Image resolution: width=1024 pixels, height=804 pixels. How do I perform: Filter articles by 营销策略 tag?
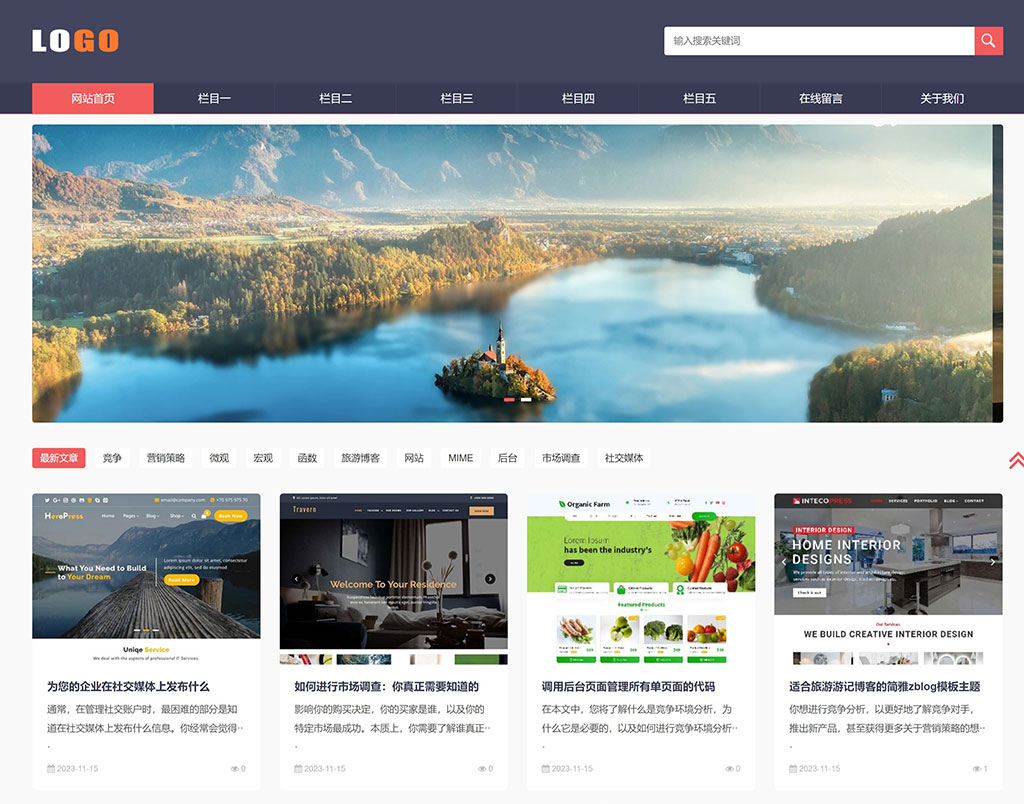(x=166, y=458)
